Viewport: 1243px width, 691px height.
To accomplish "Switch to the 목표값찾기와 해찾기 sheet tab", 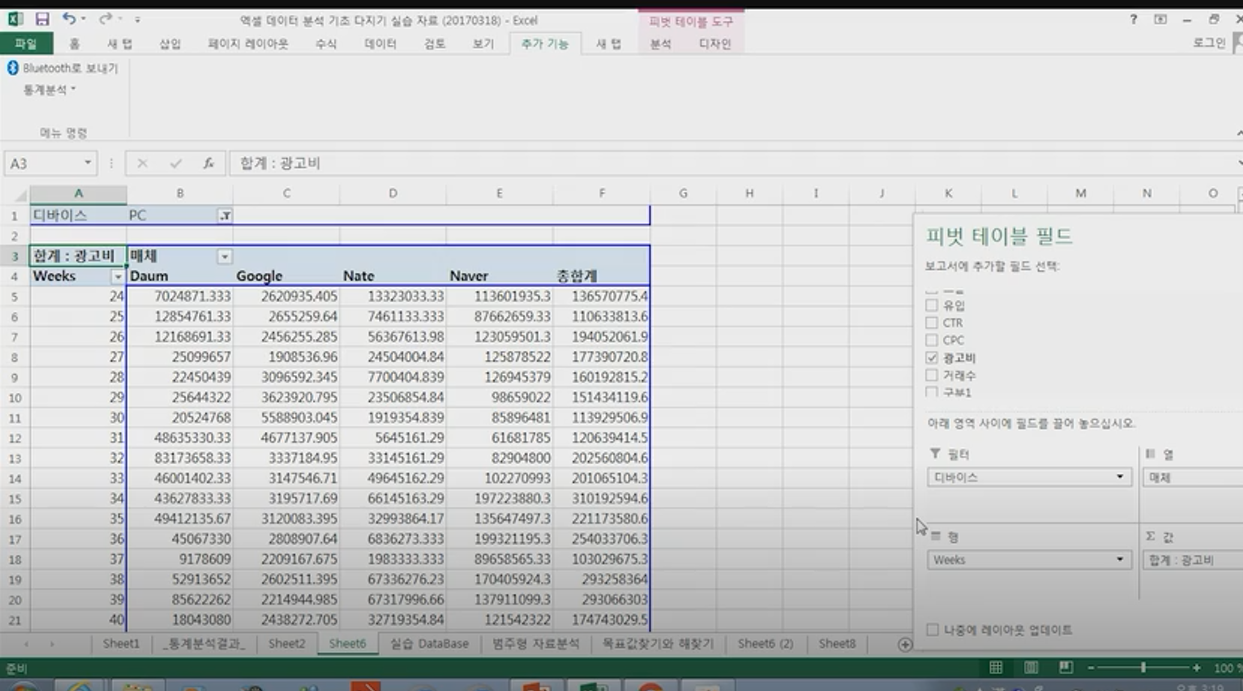I will pos(658,644).
